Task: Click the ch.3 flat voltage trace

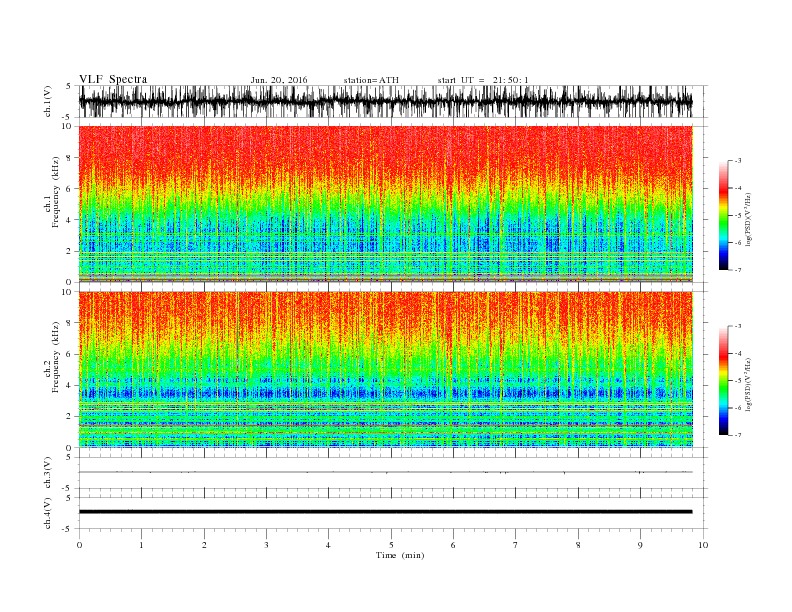Action: 385,472
